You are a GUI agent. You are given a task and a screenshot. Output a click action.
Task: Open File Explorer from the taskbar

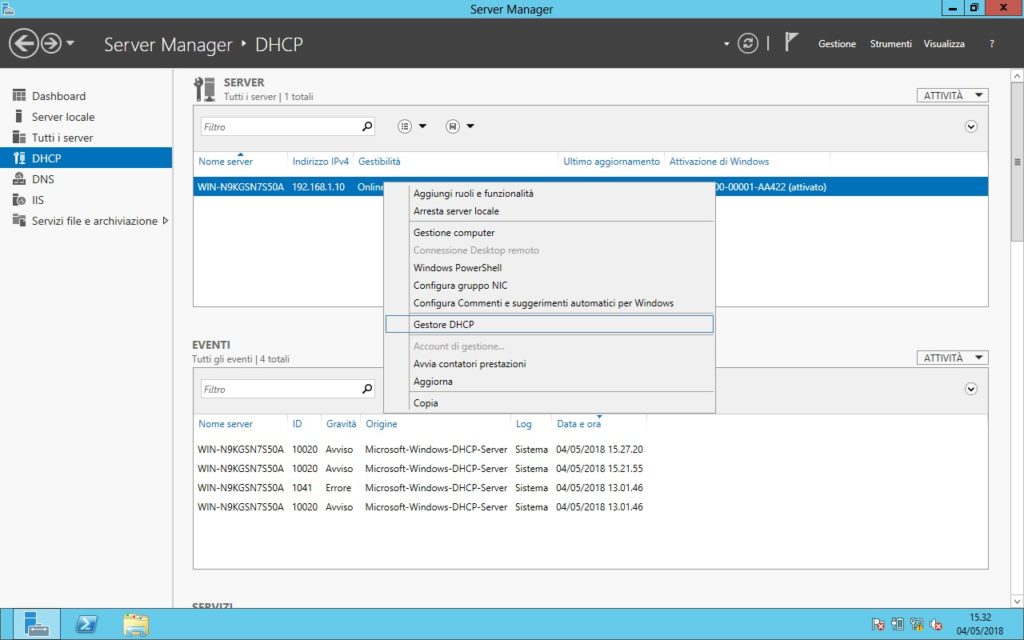click(136, 624)
